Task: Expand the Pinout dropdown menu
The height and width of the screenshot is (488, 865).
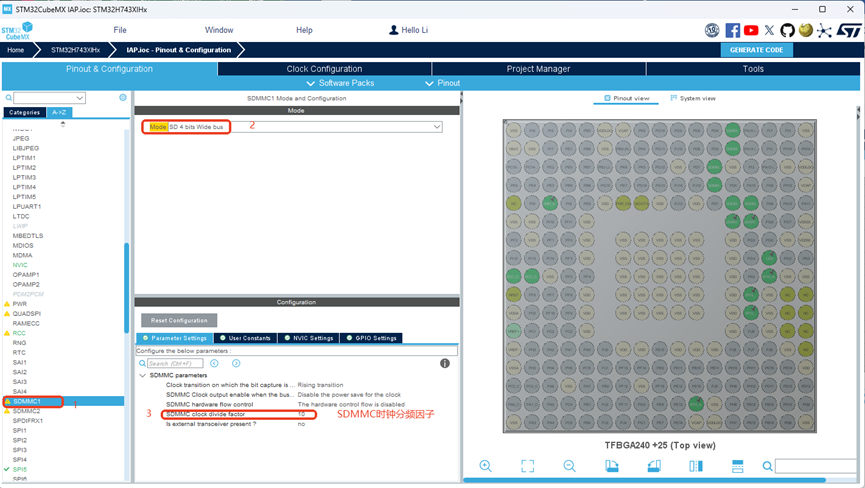Action: [442, 83]
